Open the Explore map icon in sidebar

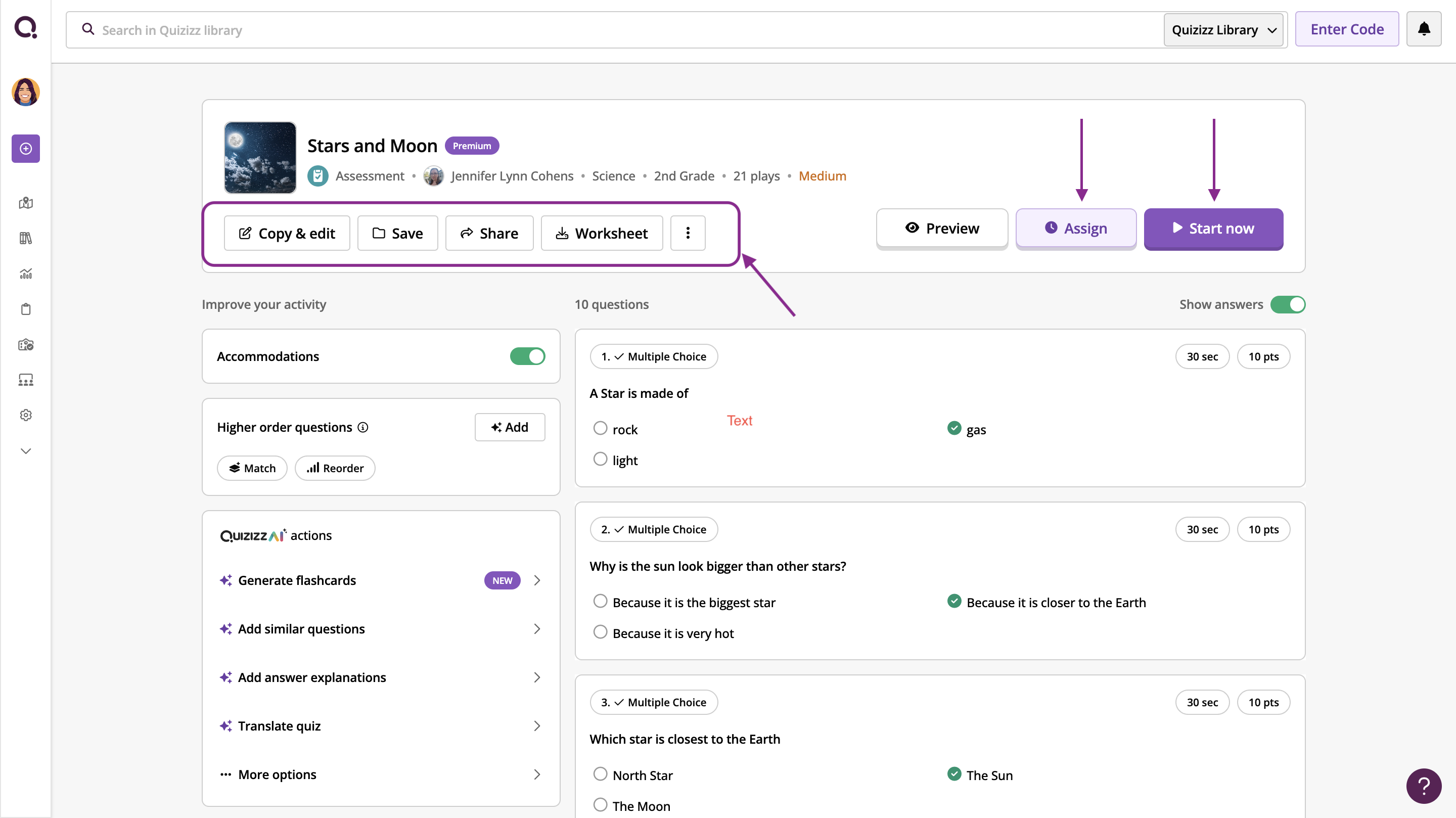pyautogui.click(x=25, y=203)
